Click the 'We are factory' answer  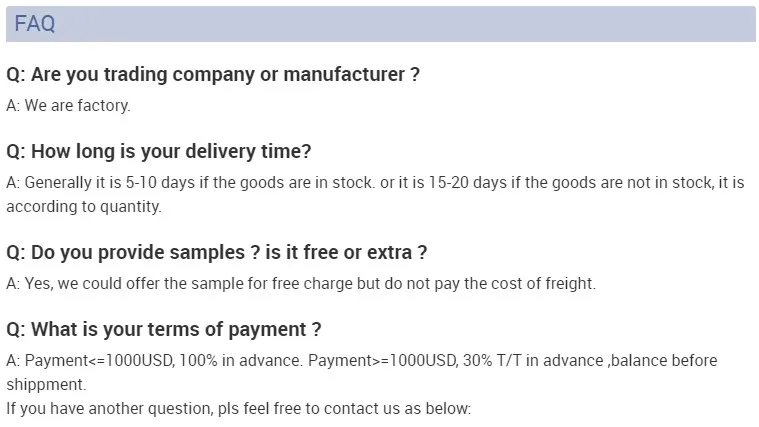pos(68,104)
